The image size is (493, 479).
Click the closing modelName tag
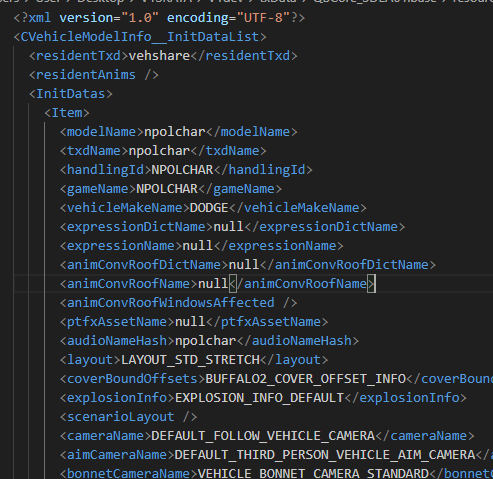pyautogui.click(x=251, y=132)
